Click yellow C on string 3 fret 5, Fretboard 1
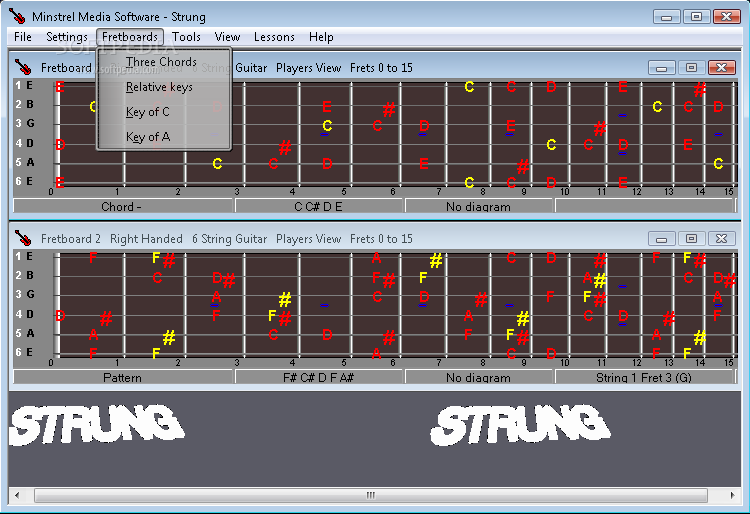This screenshot has height=514, width=750. coord(327,126)
